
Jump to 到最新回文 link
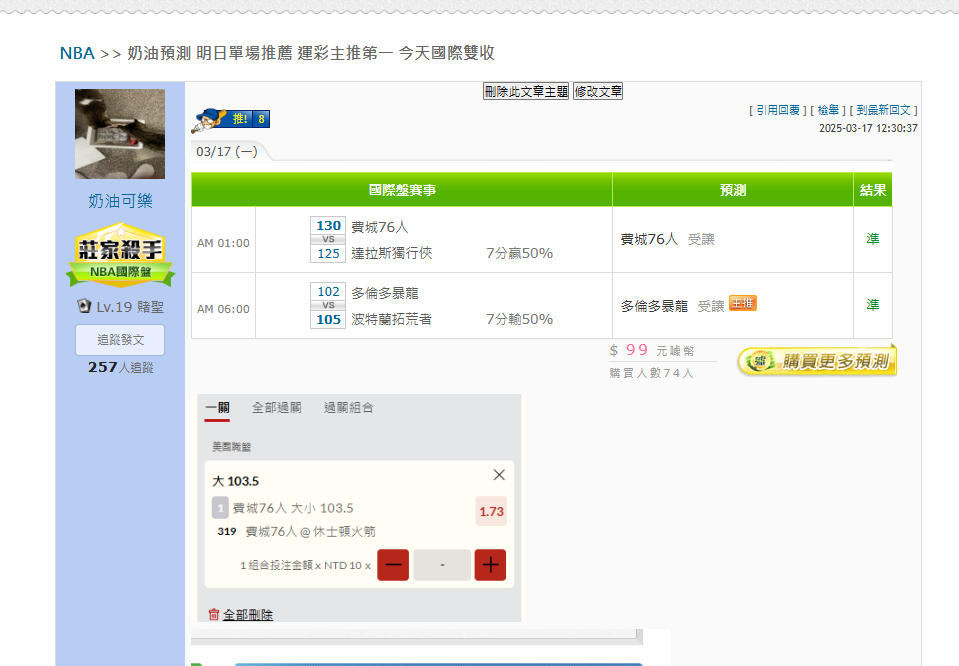coord(884,110)
